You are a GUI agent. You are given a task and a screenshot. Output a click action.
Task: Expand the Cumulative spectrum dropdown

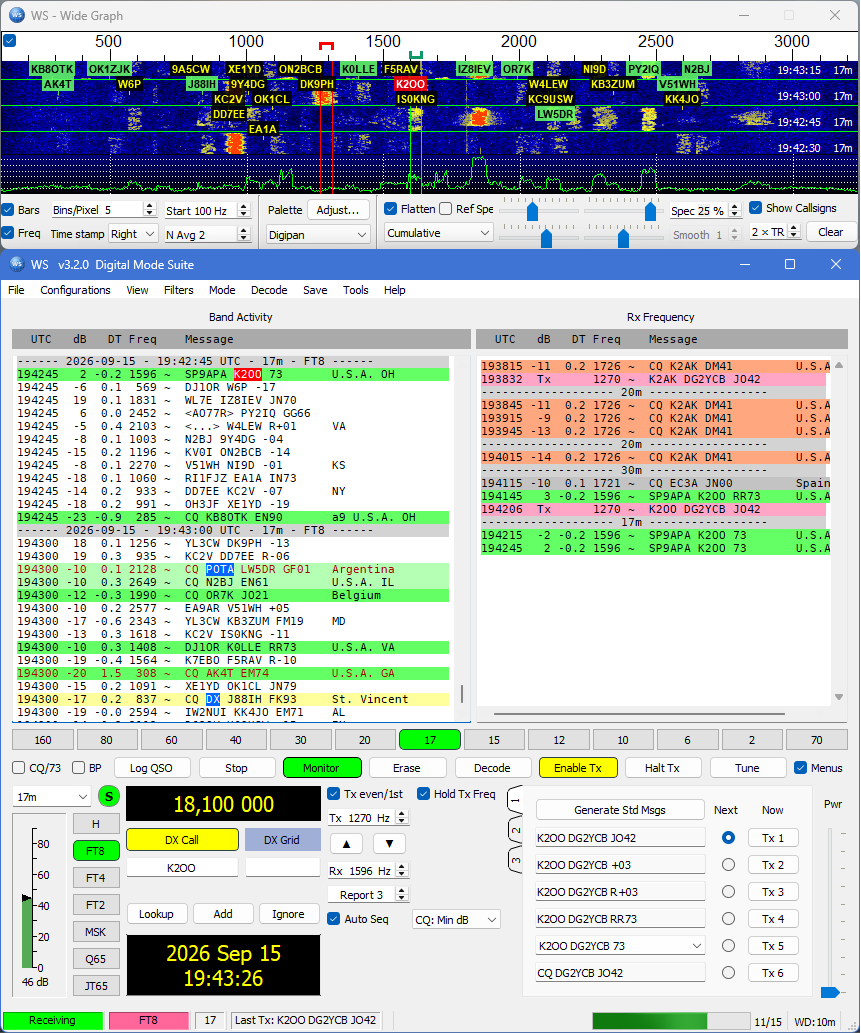click(439, 233)
